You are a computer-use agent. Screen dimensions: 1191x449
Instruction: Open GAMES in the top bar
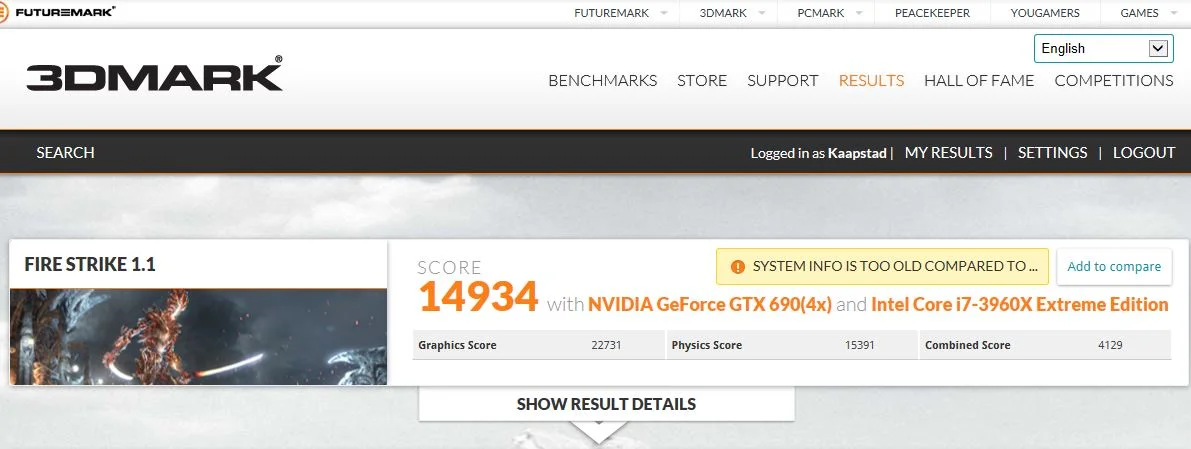pos(1139,13)
